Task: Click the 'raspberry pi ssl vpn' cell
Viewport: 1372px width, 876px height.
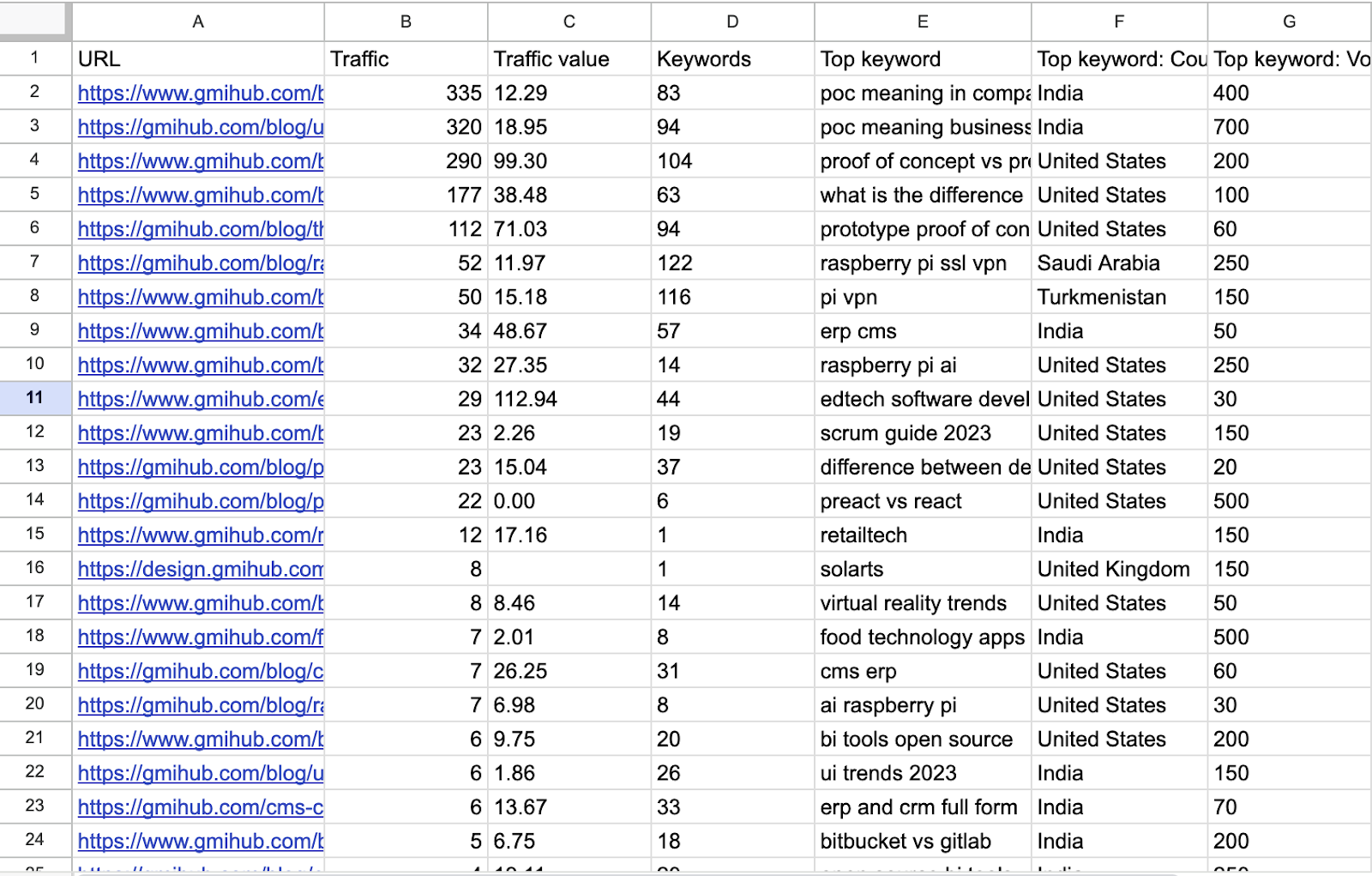Action: tap(923, 263)
